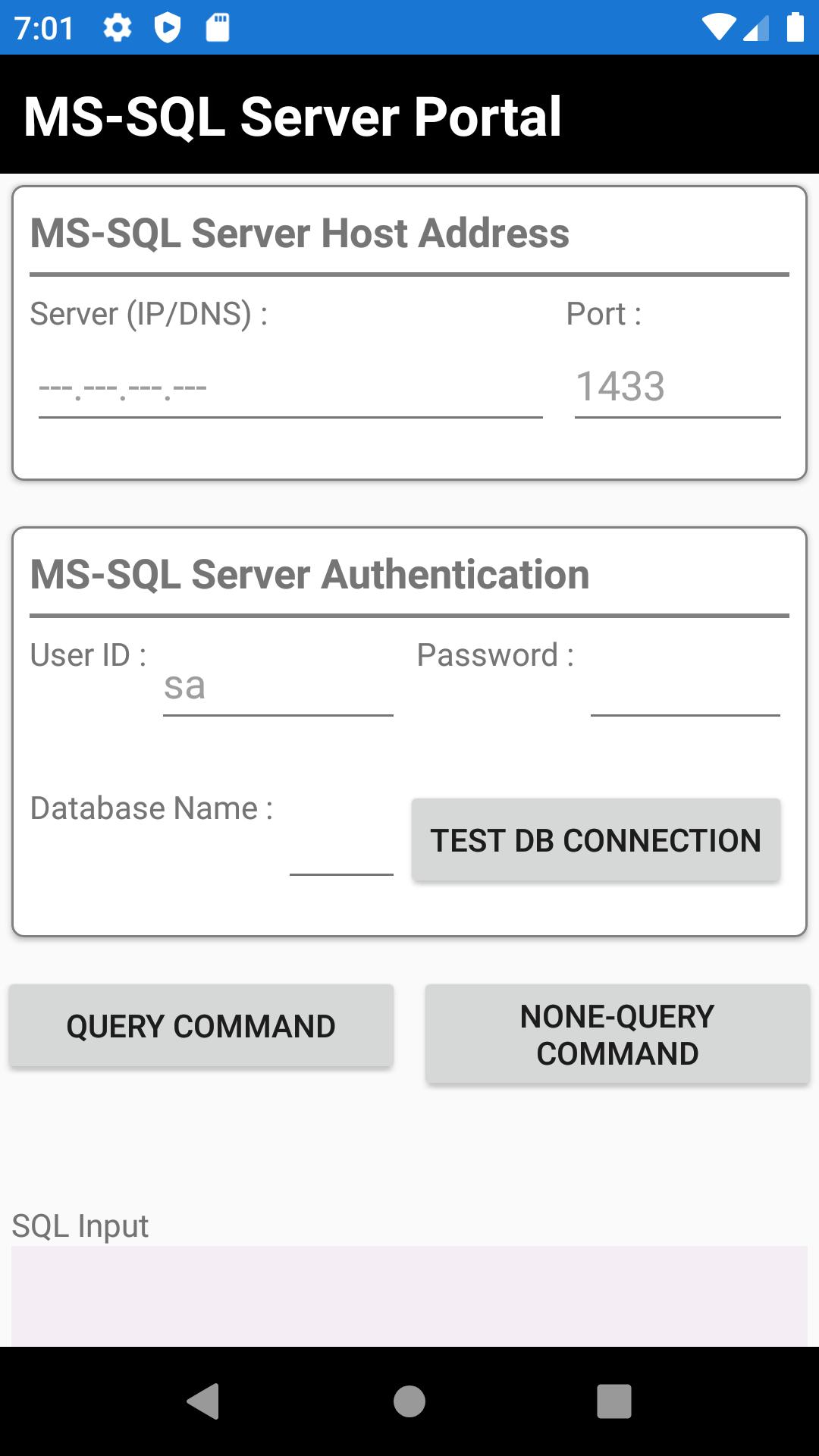Focus the Password input field
819x1456 pixels.
(x=686, y=686)
